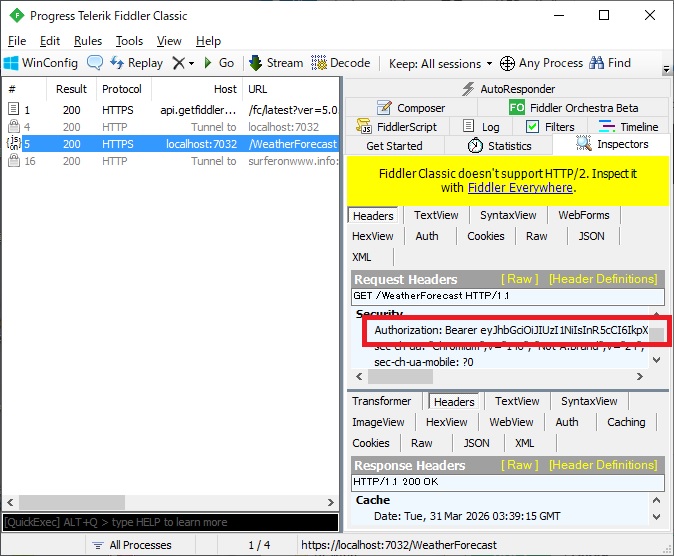
Task: Open the Remove sessions X dropdown
Action: point(183,63)
